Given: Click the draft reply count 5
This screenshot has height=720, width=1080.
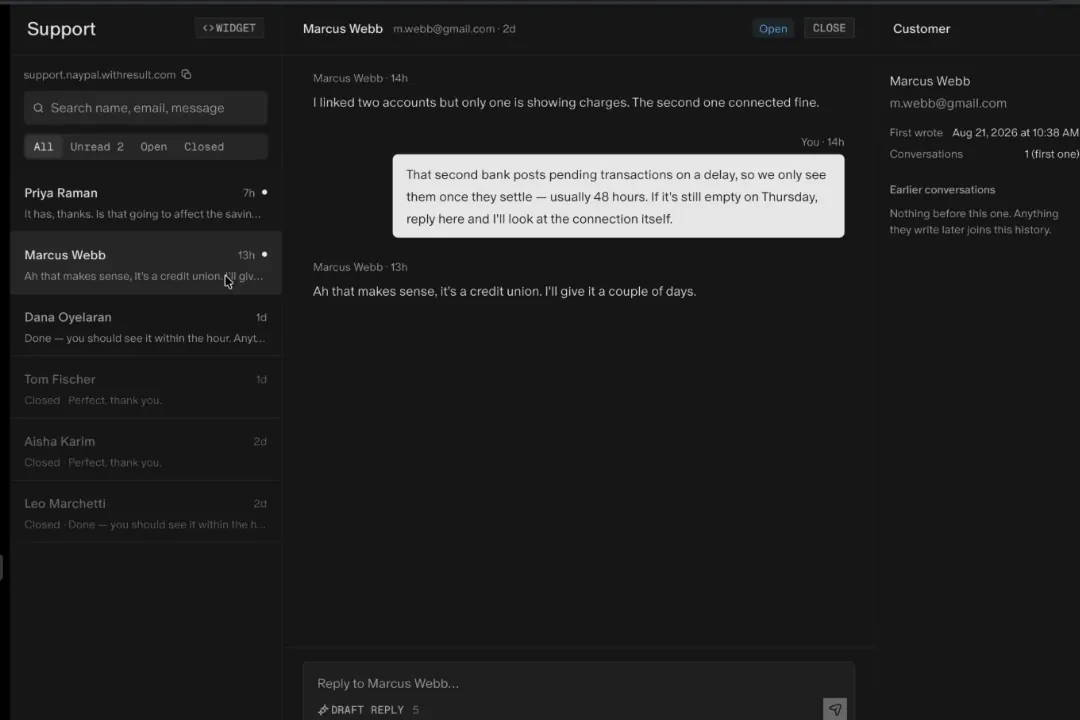Looking at the screenshot, I should pos(415,710).
